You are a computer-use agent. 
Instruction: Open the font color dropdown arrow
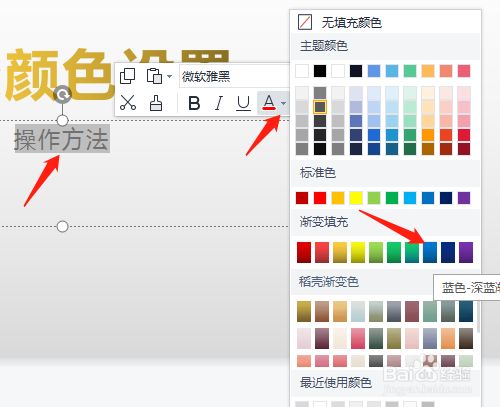pyautogui.click(x=283, y=103)
